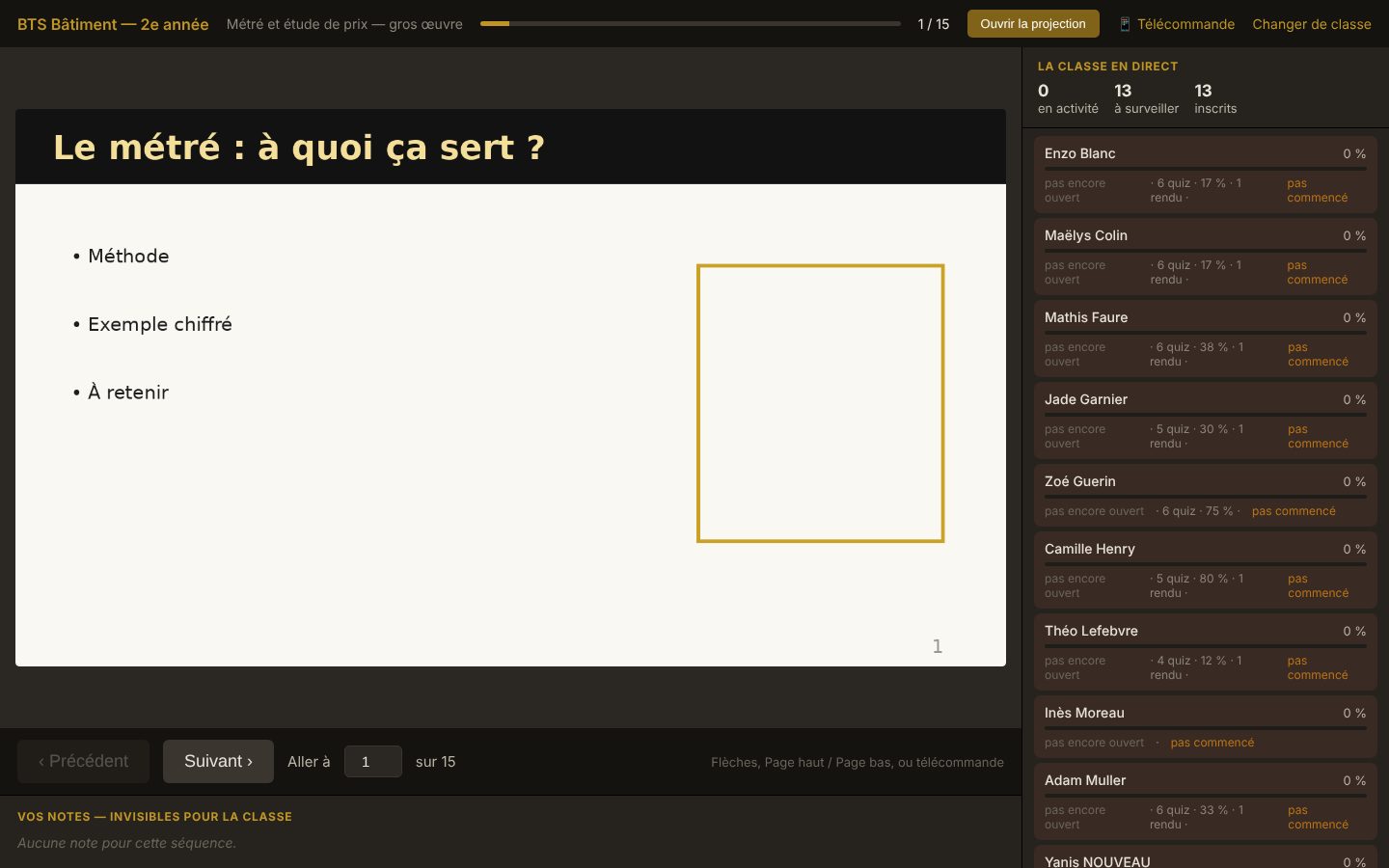The width and height of the screenshot is (1389, 868).
Task: Select Mathis Faure in the class list
Action: (1206, 339)
